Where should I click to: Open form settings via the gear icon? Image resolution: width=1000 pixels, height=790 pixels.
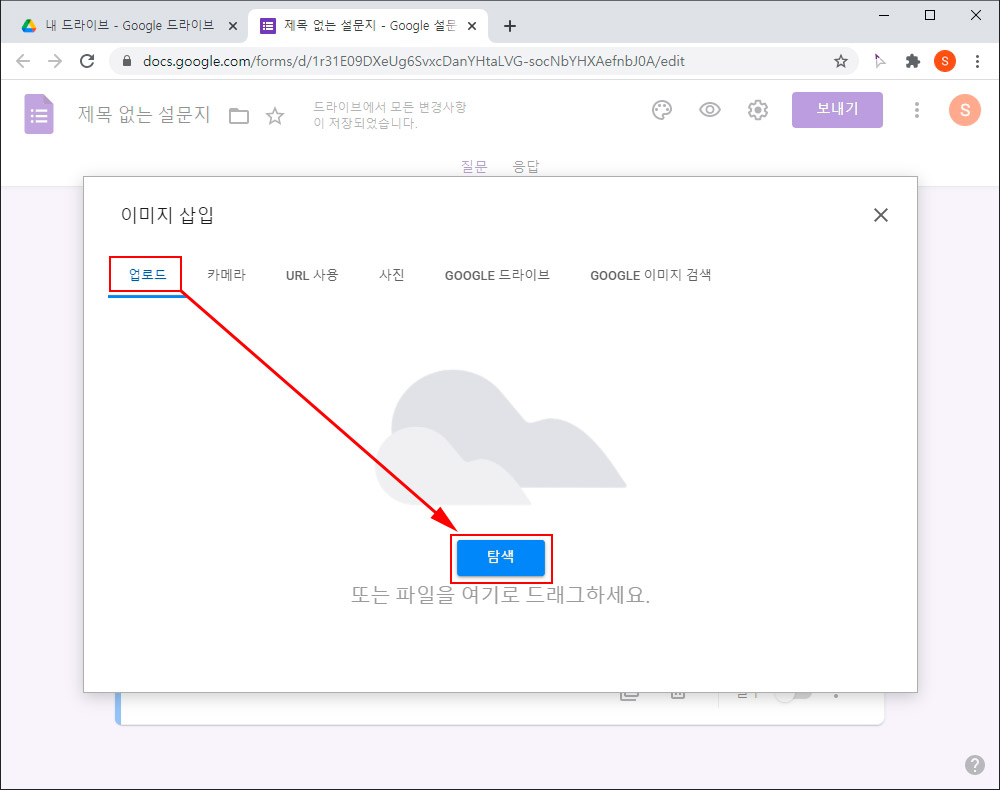(758, 110)
